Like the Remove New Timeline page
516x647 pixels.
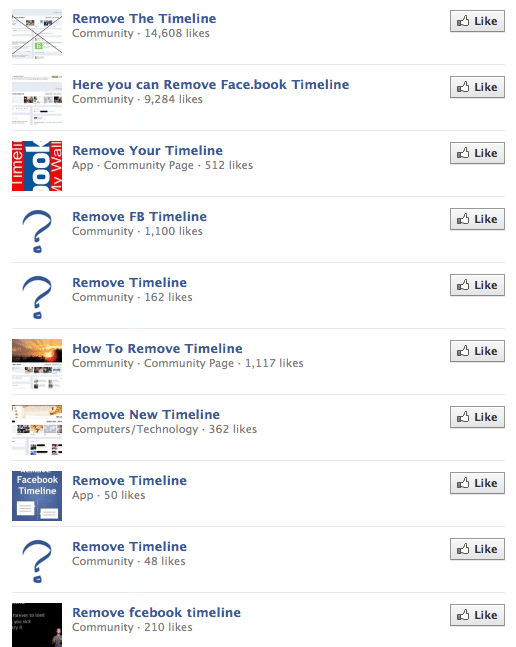(477, 417)
